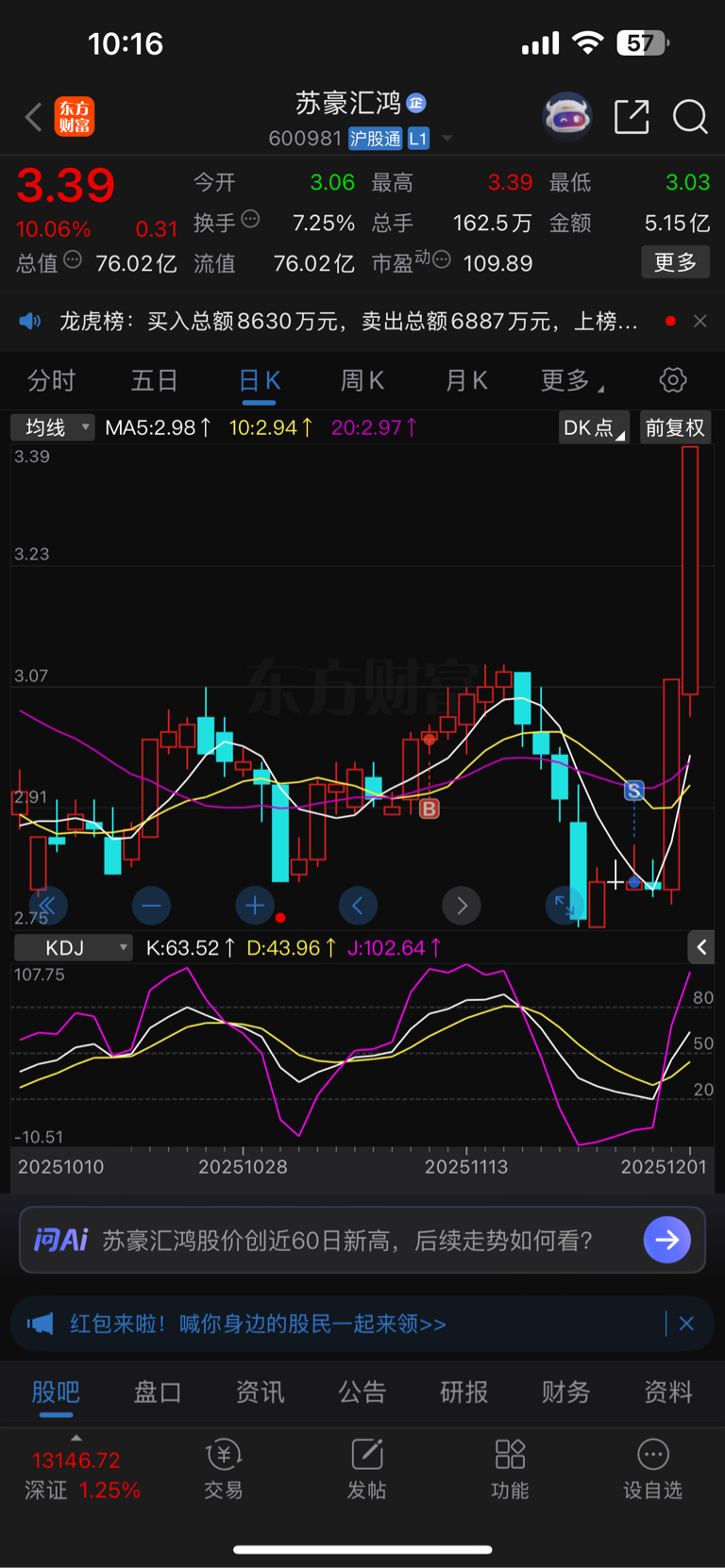
Task: Tap the 沪股通 tag
Action: coord(375,139)
